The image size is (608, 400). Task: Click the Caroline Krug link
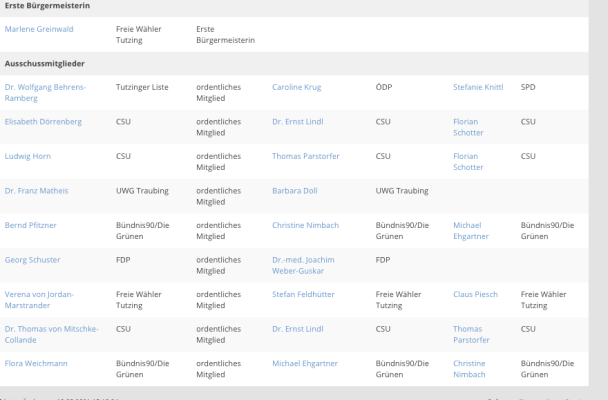[x=297, y=87]
